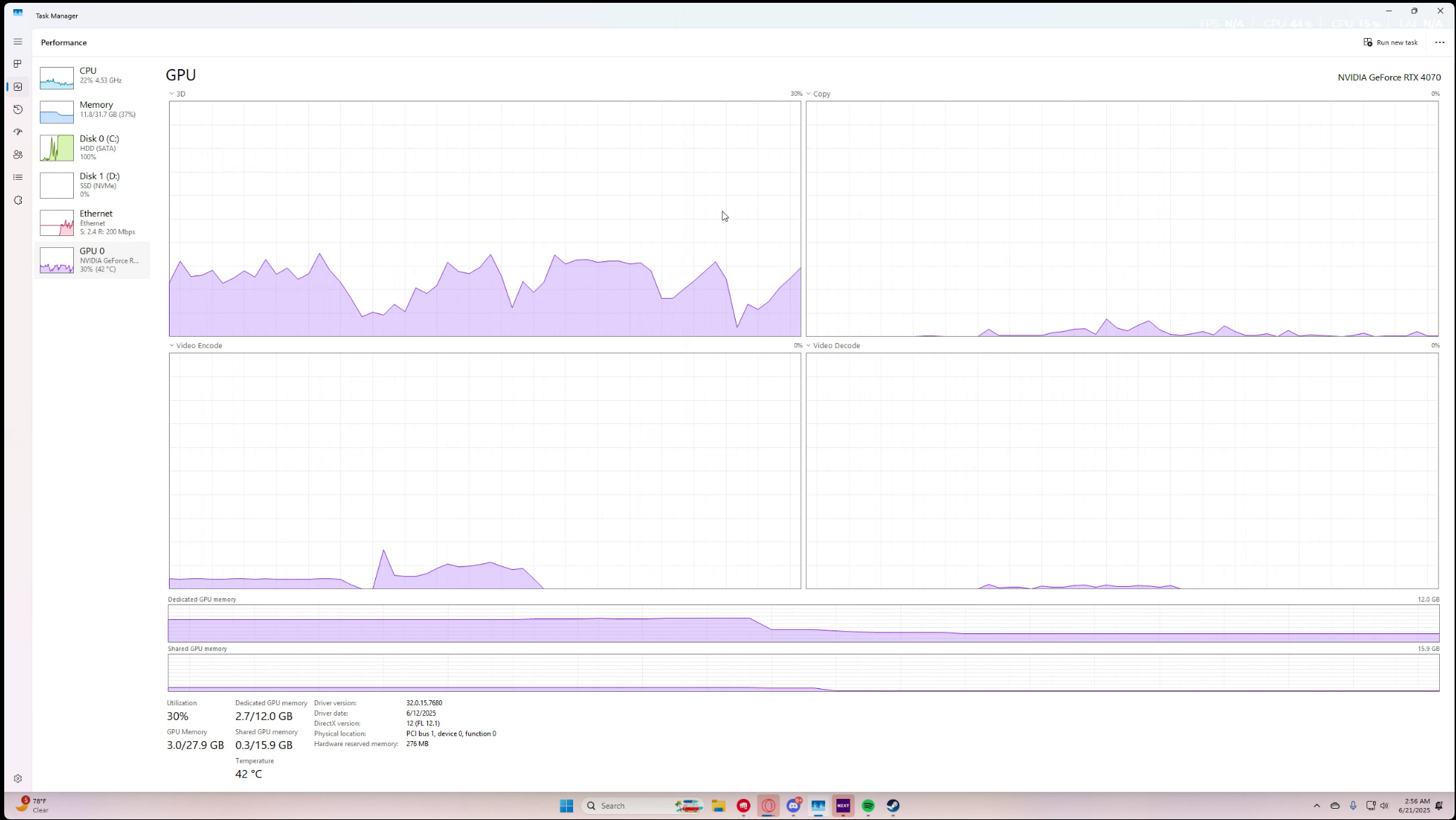This screenshot has width=1456, height=820.
Task: Toggle the hamburger navigation menu
Action: click(x=18, y=42)
